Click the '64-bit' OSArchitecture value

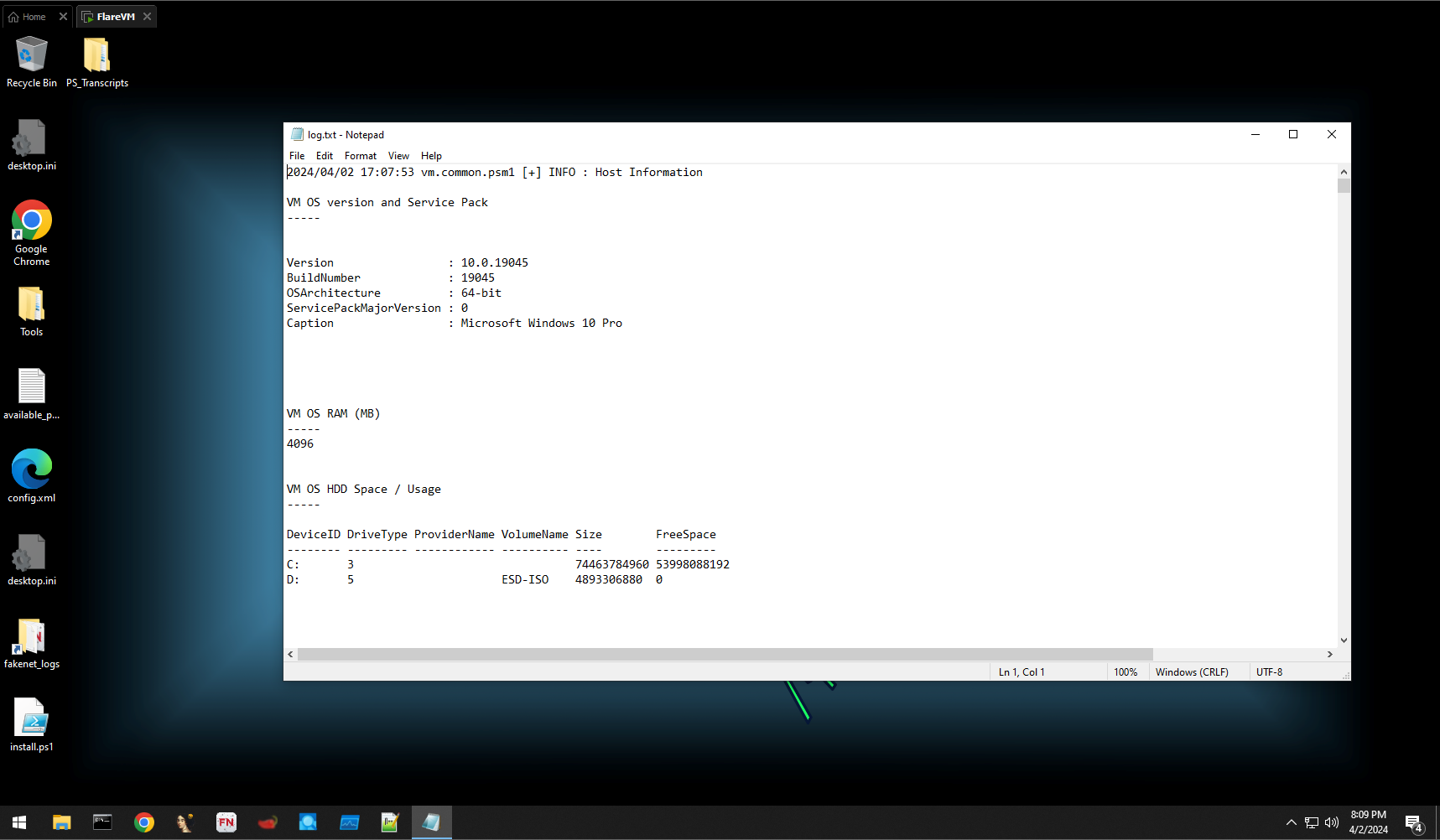tap(481, 293)
